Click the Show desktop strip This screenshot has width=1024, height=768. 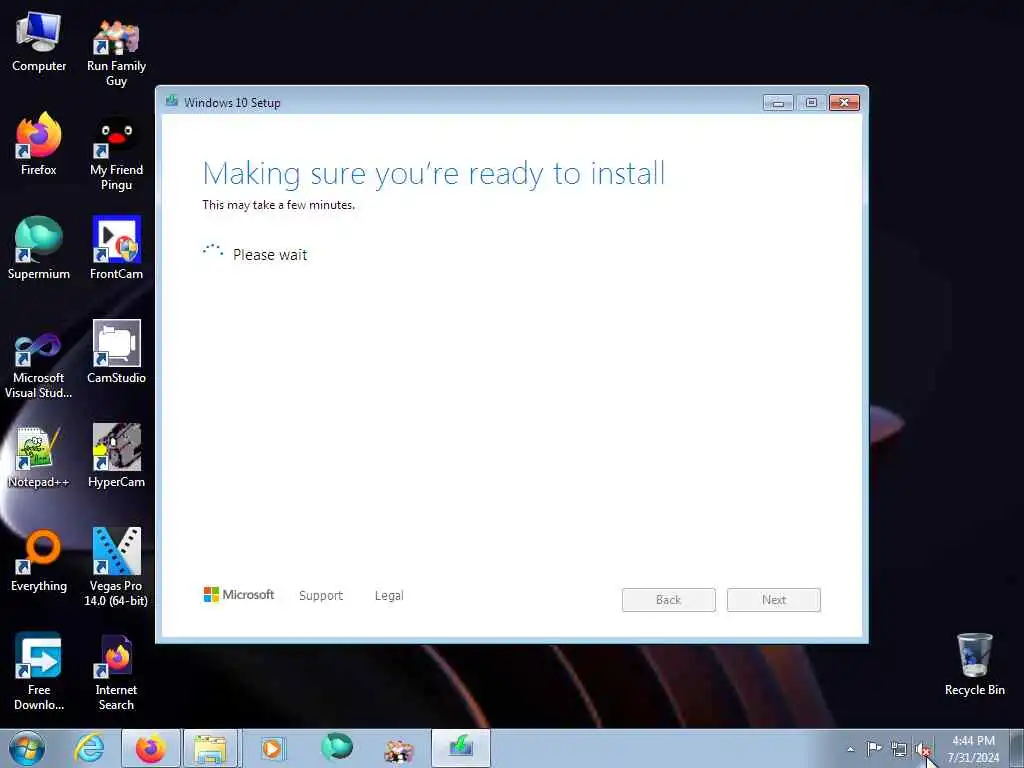click(1017, 748)
